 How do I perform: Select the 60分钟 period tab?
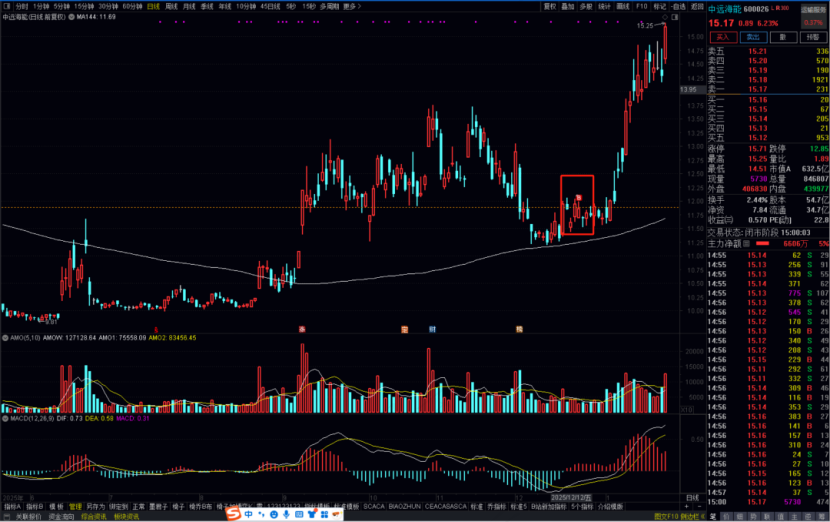pos(132,6)
